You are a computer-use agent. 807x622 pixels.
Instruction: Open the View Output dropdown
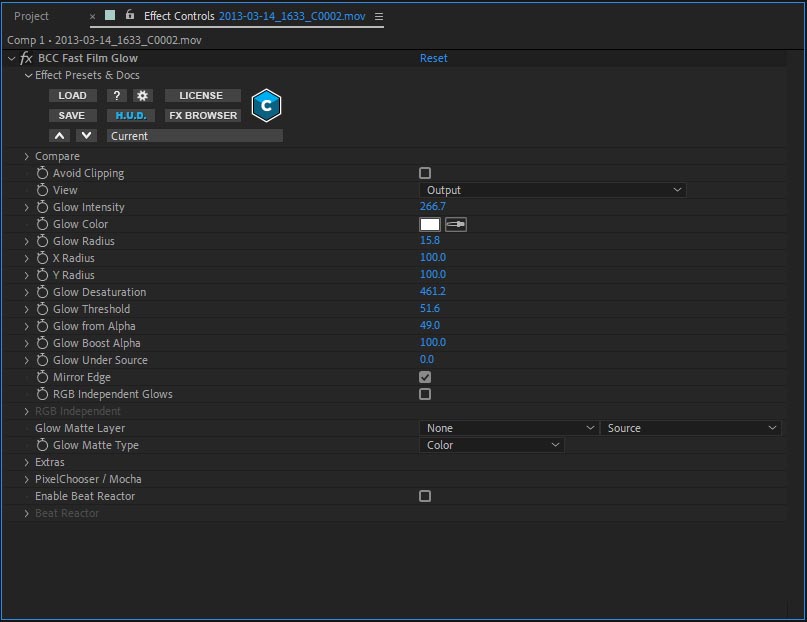[552, 190]
